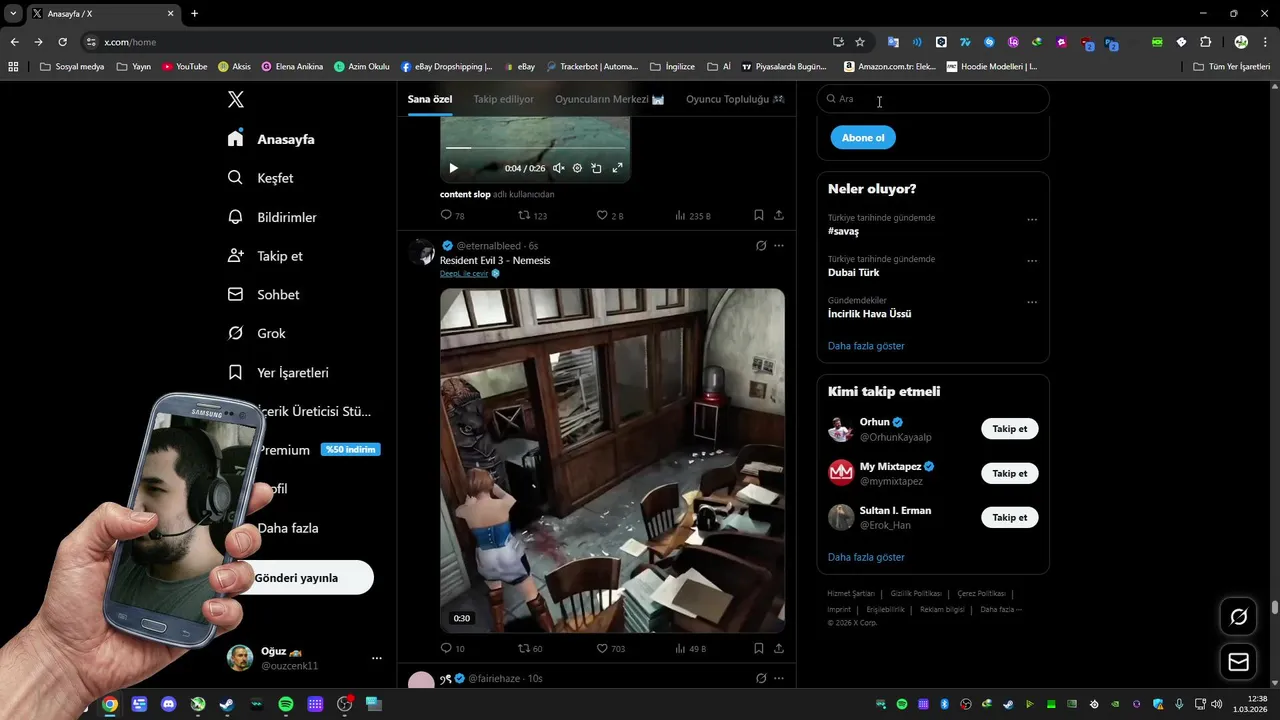The height and width of the screenshot is (720, 1280).
Task: View analytics showing 235 B views
Action: pos(692,215)
